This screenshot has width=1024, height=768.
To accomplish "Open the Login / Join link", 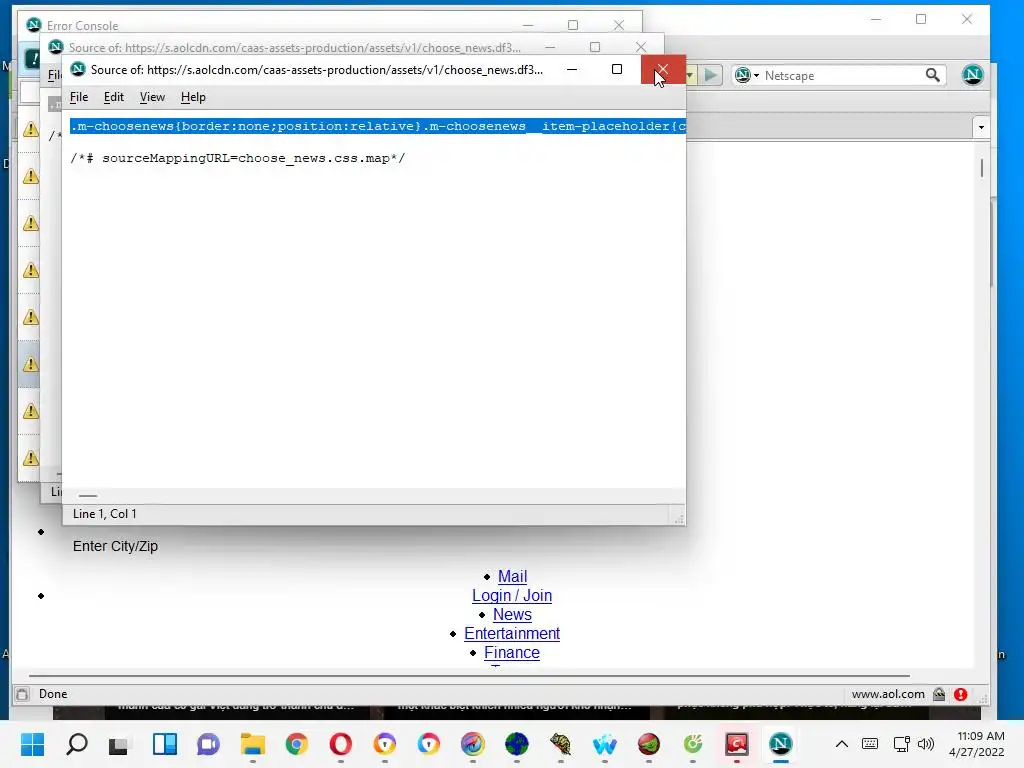I will 512,596.
